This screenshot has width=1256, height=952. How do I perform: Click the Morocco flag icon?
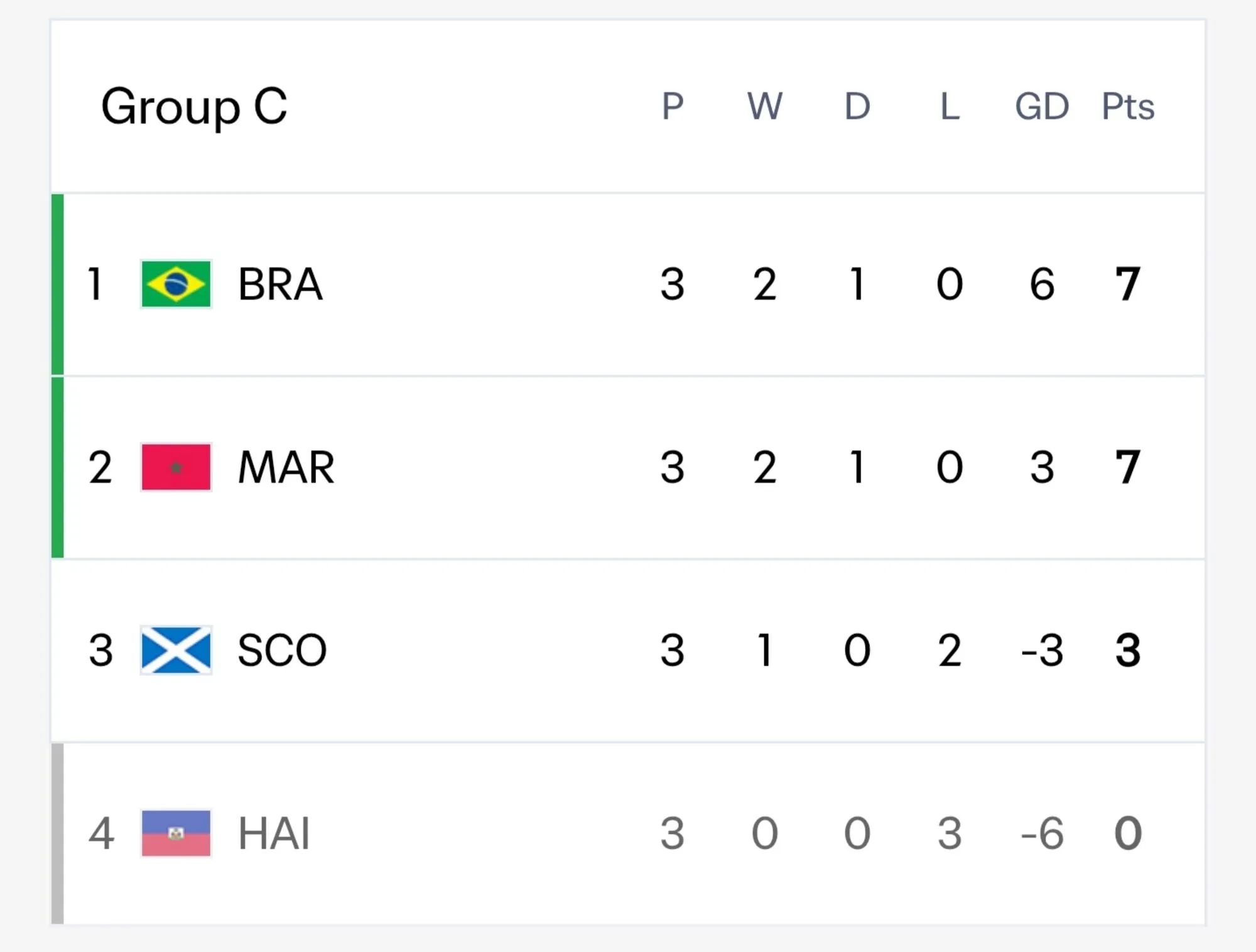(176, 467)
